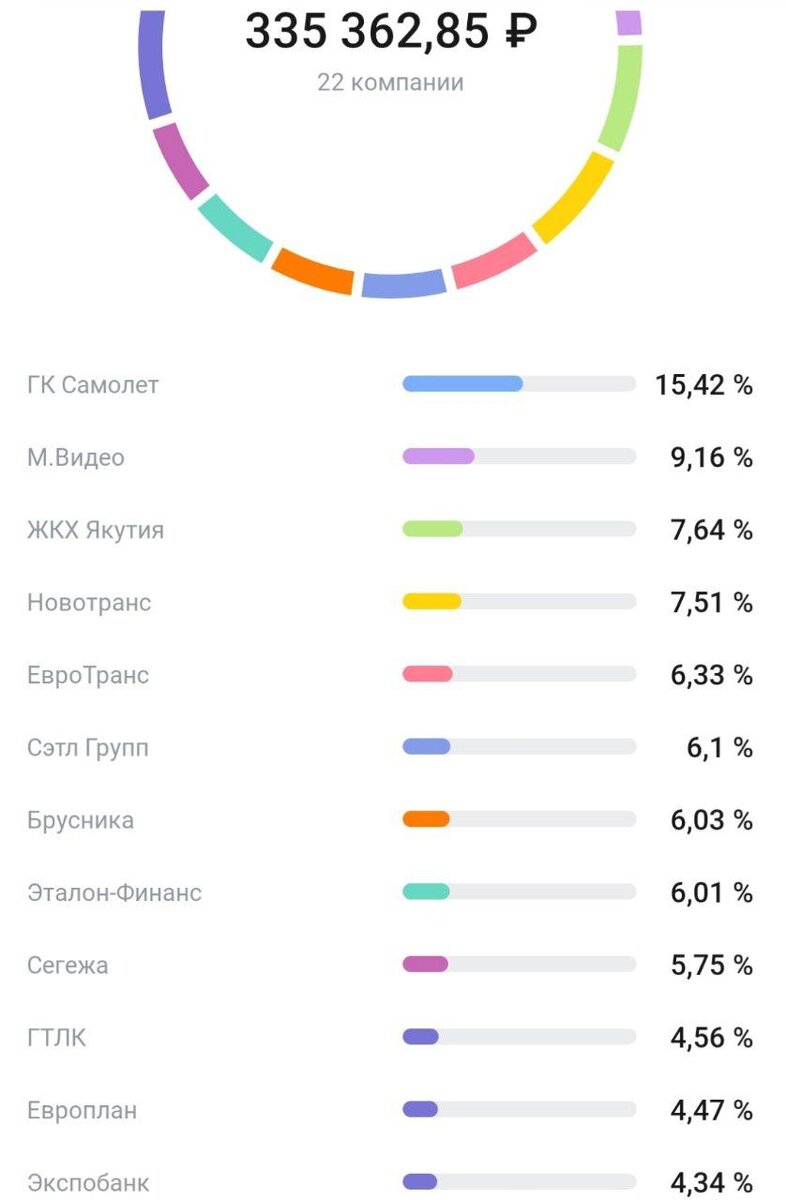Click the 22 компании counter text
The width and height of the screenshot is (786, 1200).
tap(392, 83)
